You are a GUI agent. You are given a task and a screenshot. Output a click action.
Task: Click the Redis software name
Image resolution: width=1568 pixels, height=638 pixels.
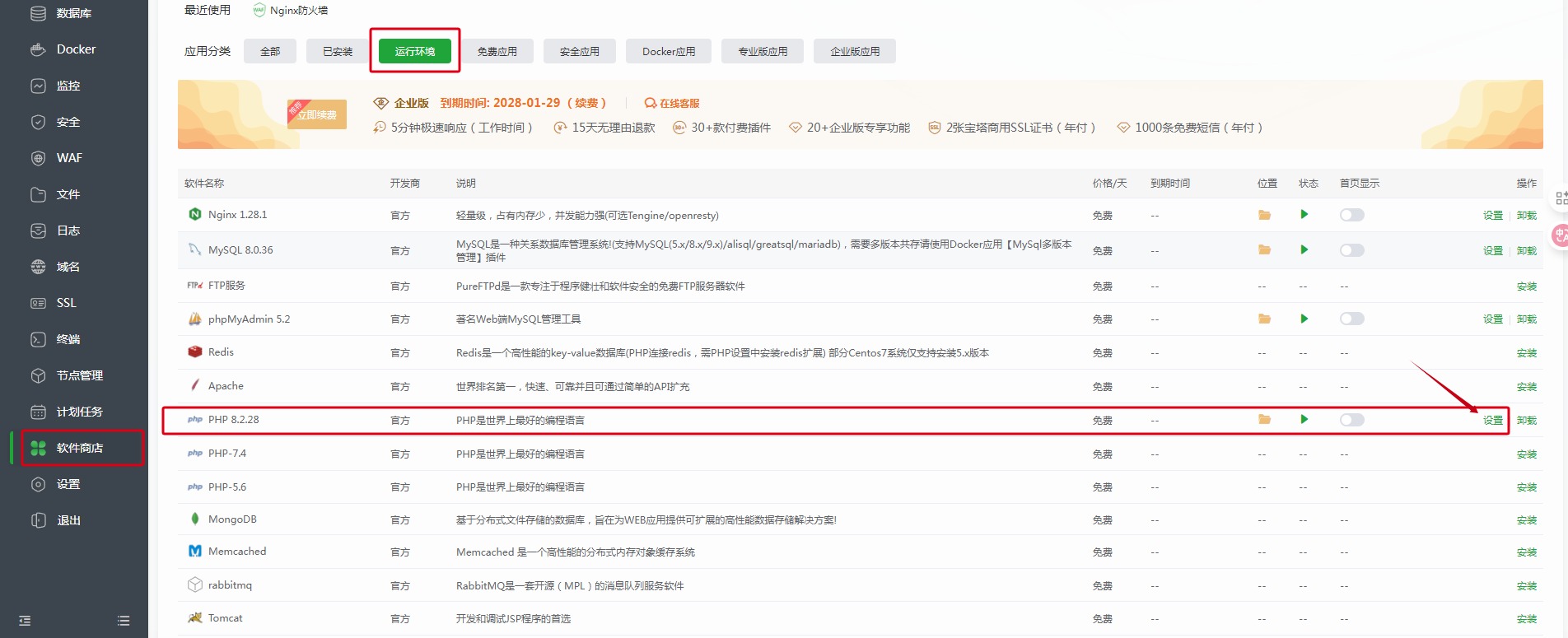pyautogui.click(x=221, y=352)
